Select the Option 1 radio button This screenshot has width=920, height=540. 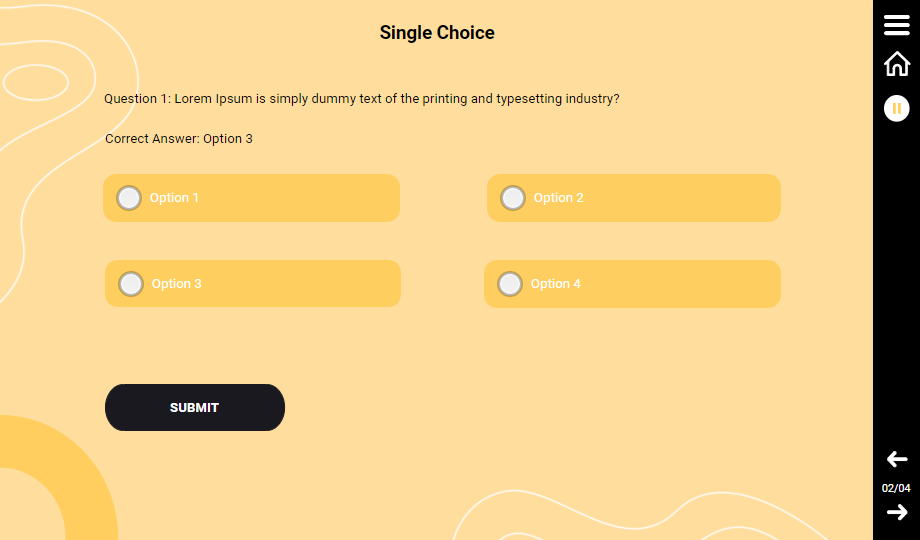click(x=129, y=198)
